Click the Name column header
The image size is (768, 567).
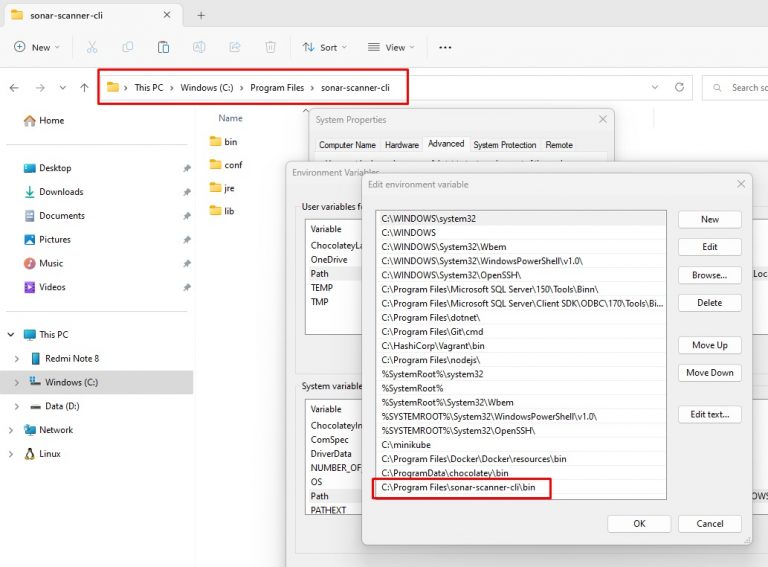click(x=230, y=118)
